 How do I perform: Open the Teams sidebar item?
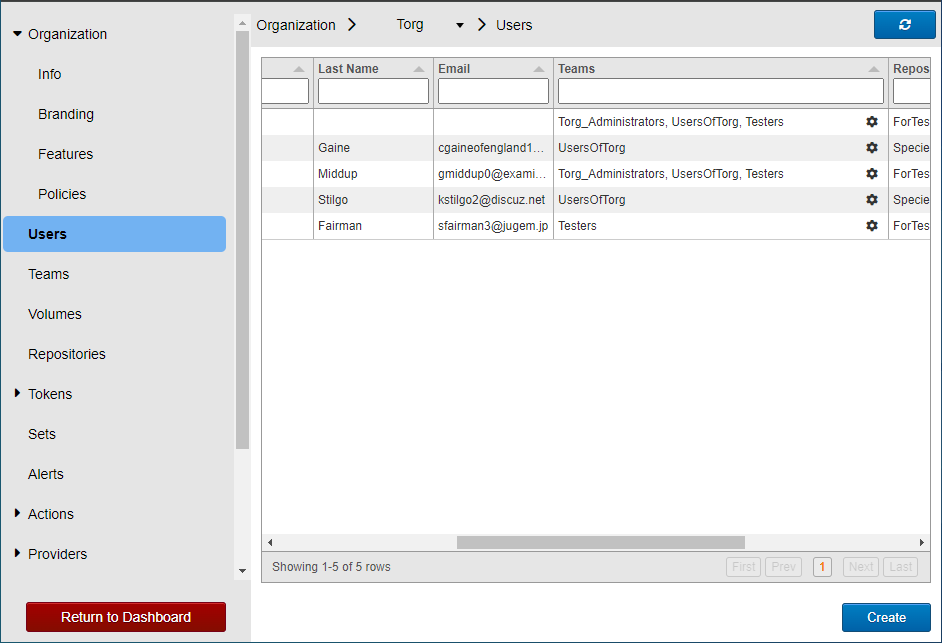49,274
